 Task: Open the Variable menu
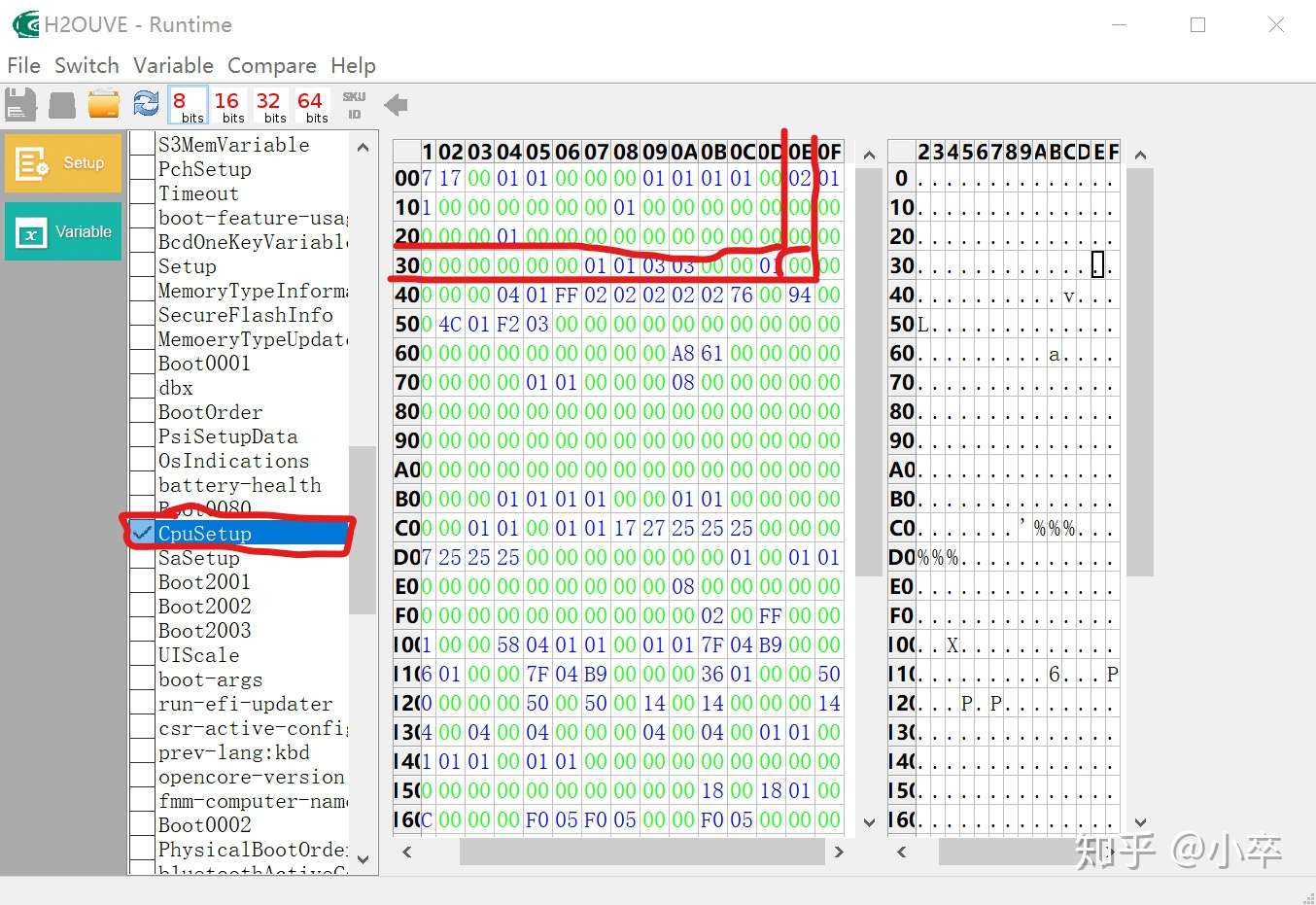(x=173, y=65)
